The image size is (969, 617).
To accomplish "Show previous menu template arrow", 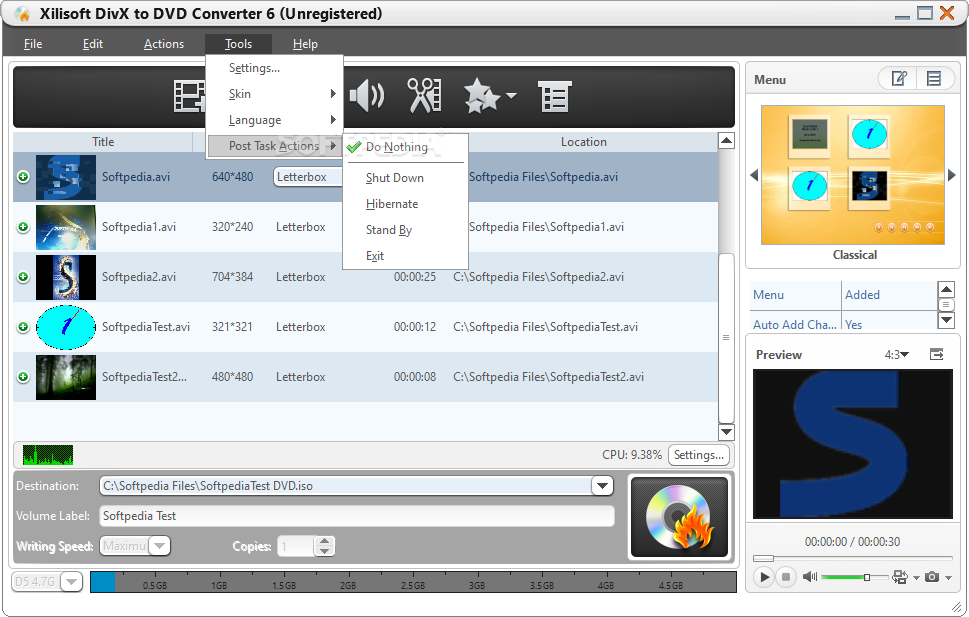I will (x=754, y=175).
